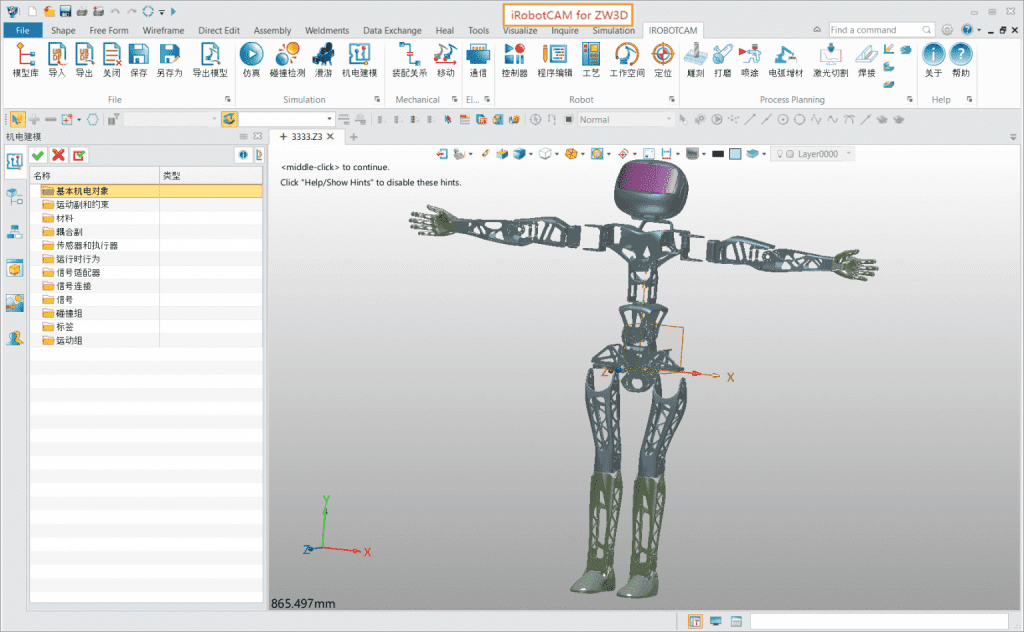Select the 运动副和约束 folder in tree
Viewport: 1024px width, 632px height.
tap(82, 204)
